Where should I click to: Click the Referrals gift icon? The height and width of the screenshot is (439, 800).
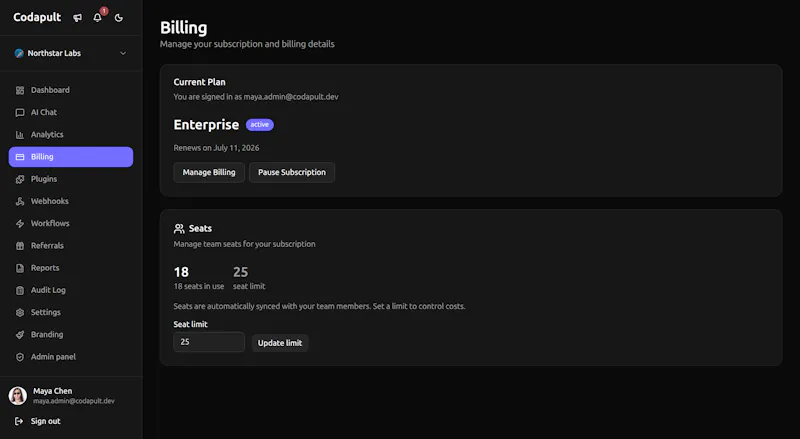pyautogui.click(x=20, y=246)
